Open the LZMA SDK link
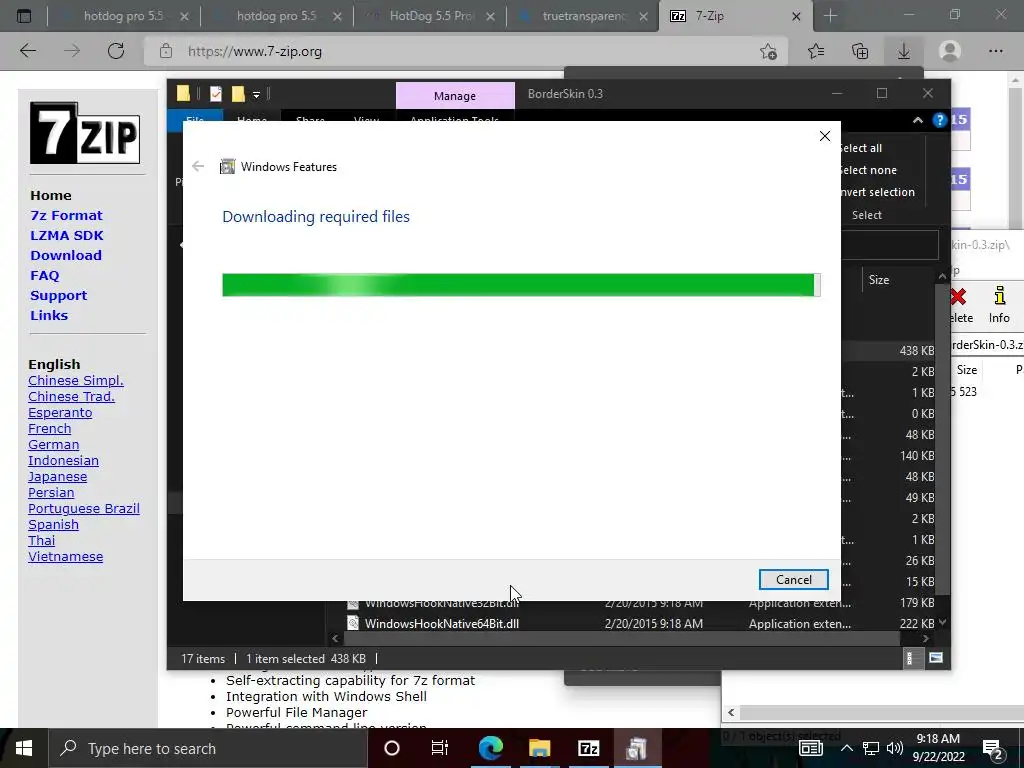Viewport: 1024px width, 768px height. (x=67, y=236)
